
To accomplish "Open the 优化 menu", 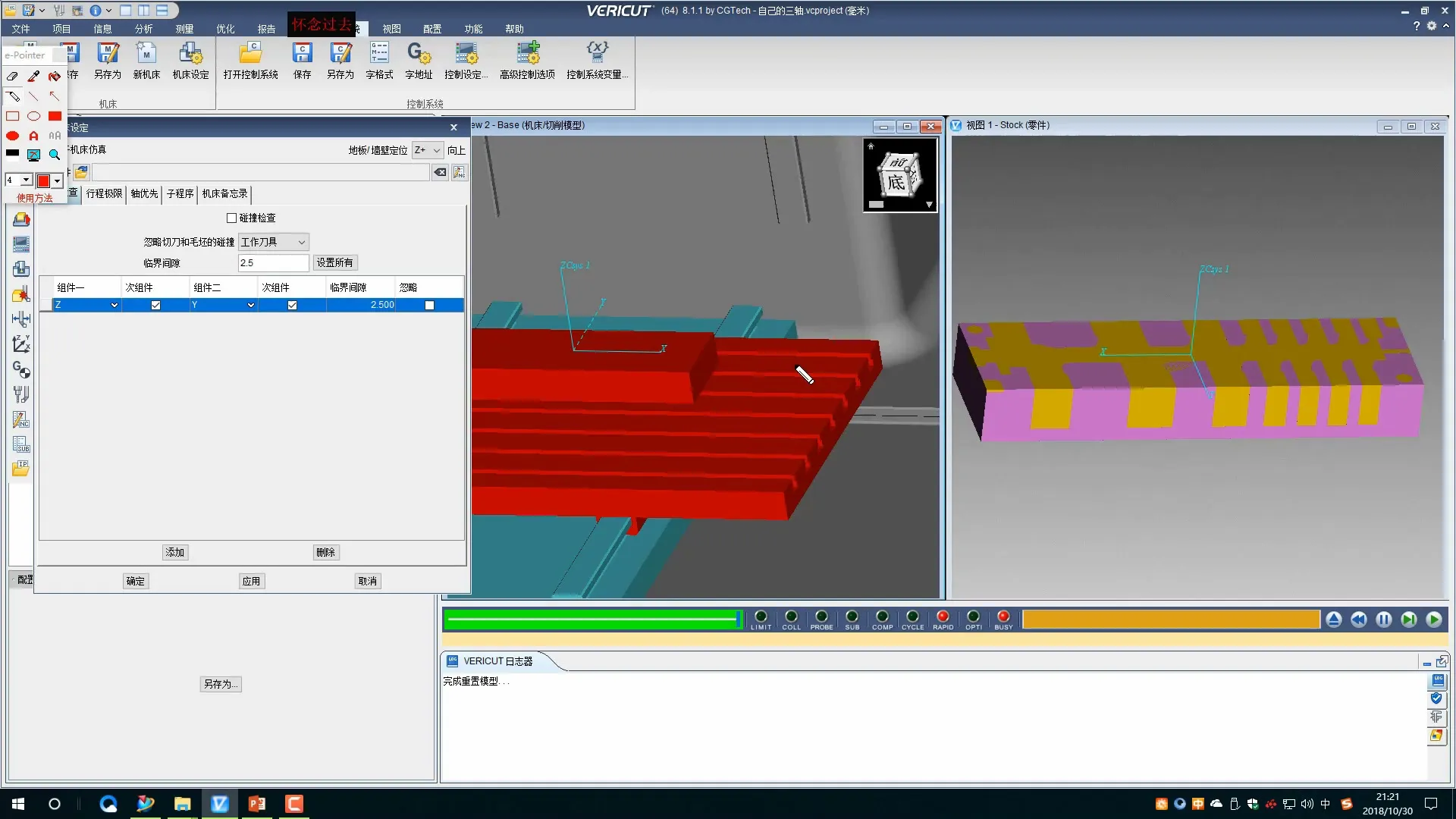I will tap(225, 29).
